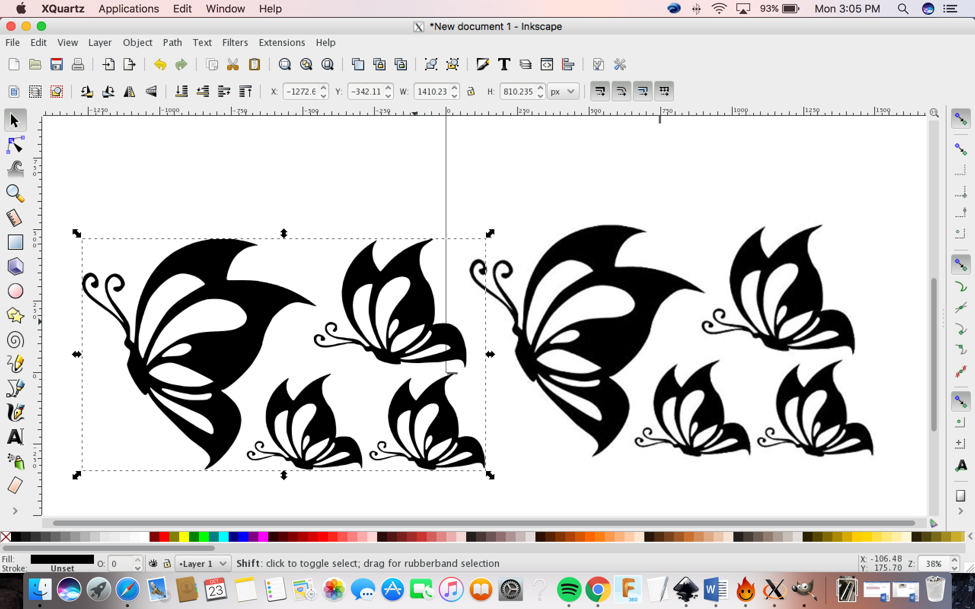
Task: Cut selection with scissors icon
Action: [x=233, y=65]
